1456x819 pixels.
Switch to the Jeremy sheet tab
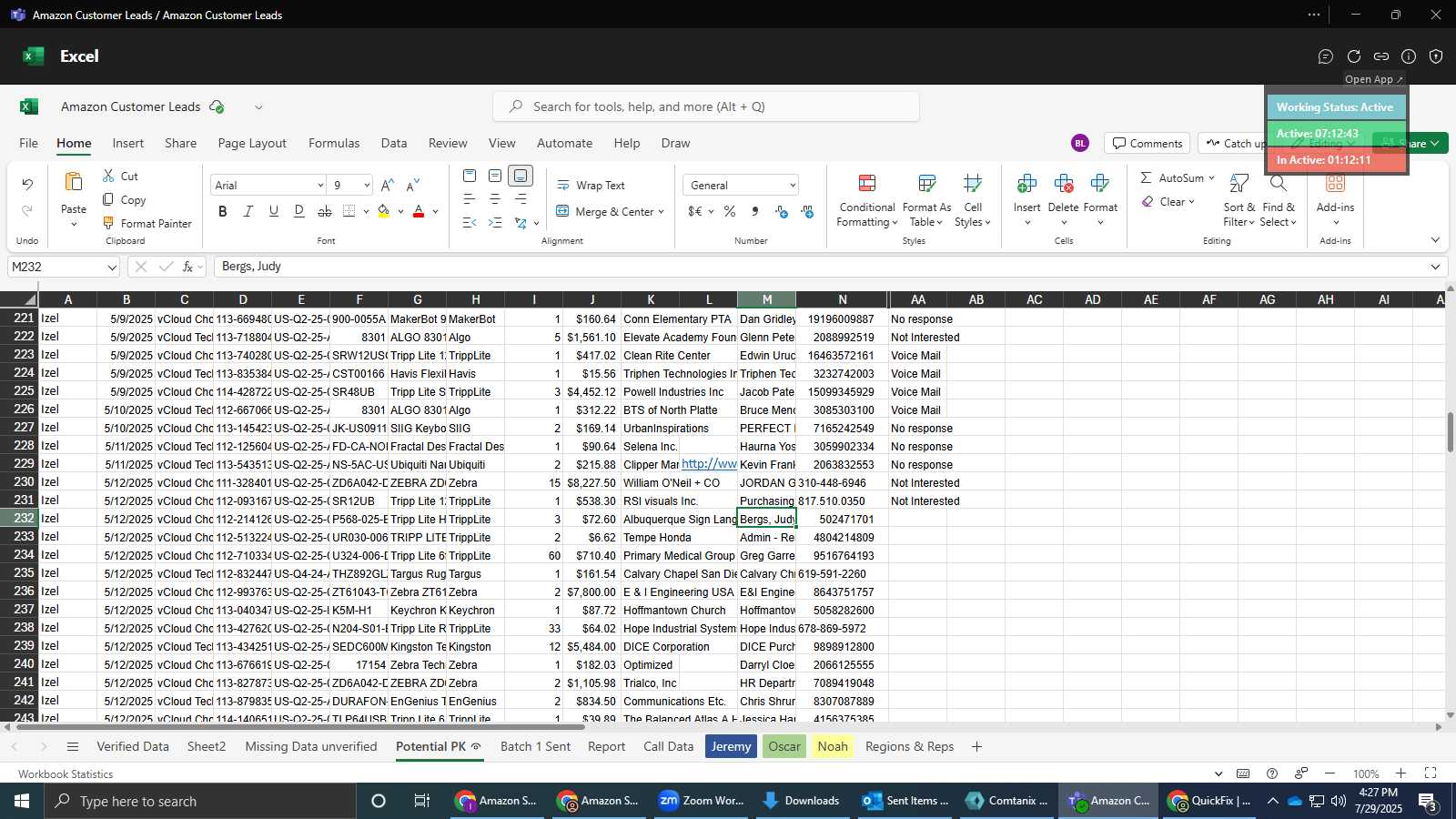(x=731, y=746)
